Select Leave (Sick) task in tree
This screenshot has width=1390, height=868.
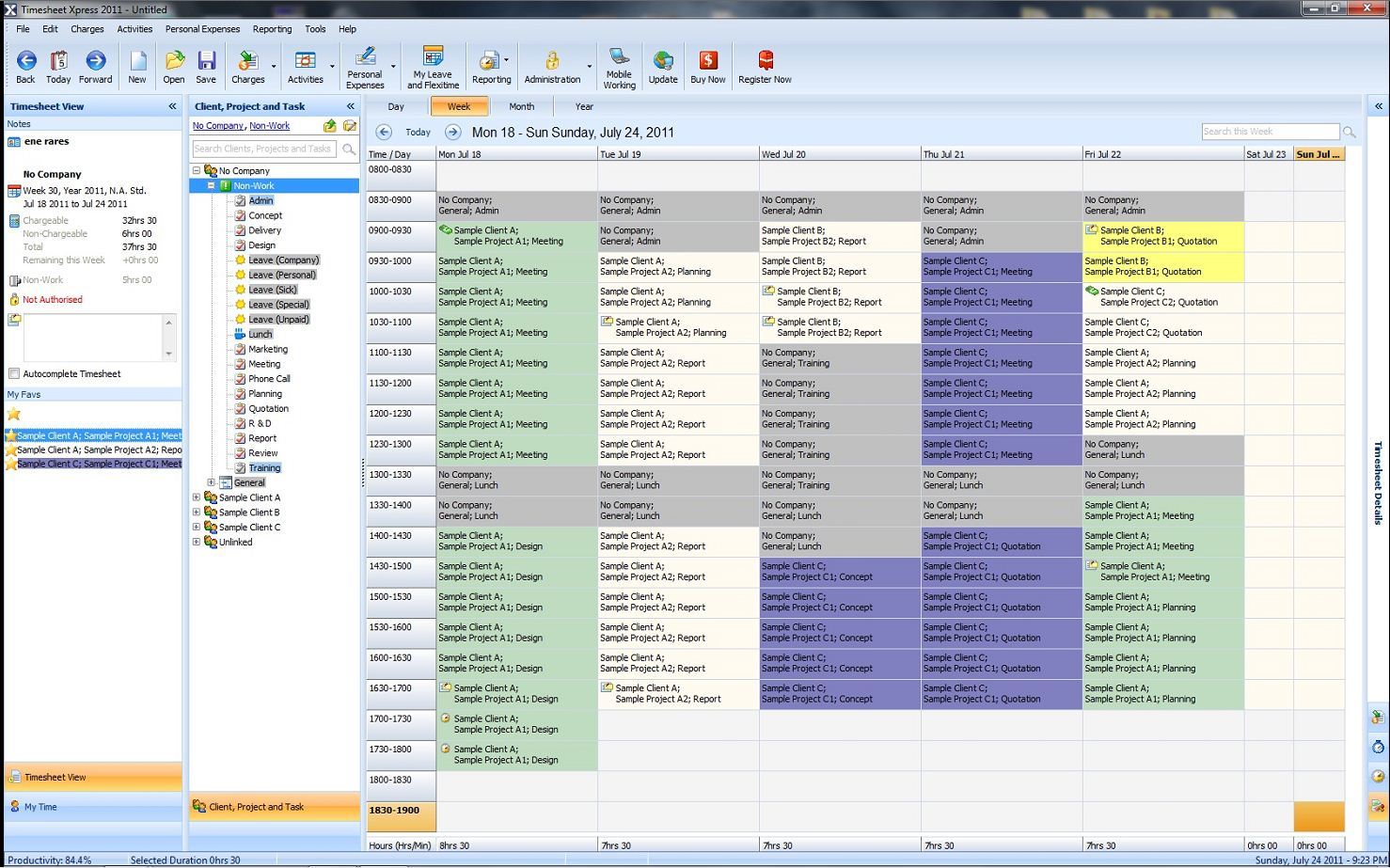[x=273, y=290]
